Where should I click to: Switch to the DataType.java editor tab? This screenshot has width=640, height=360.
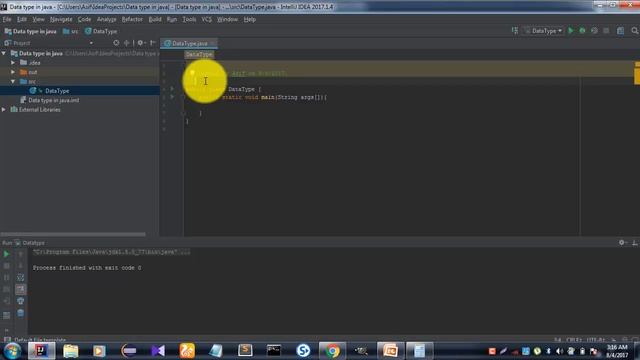coord(189,43)
